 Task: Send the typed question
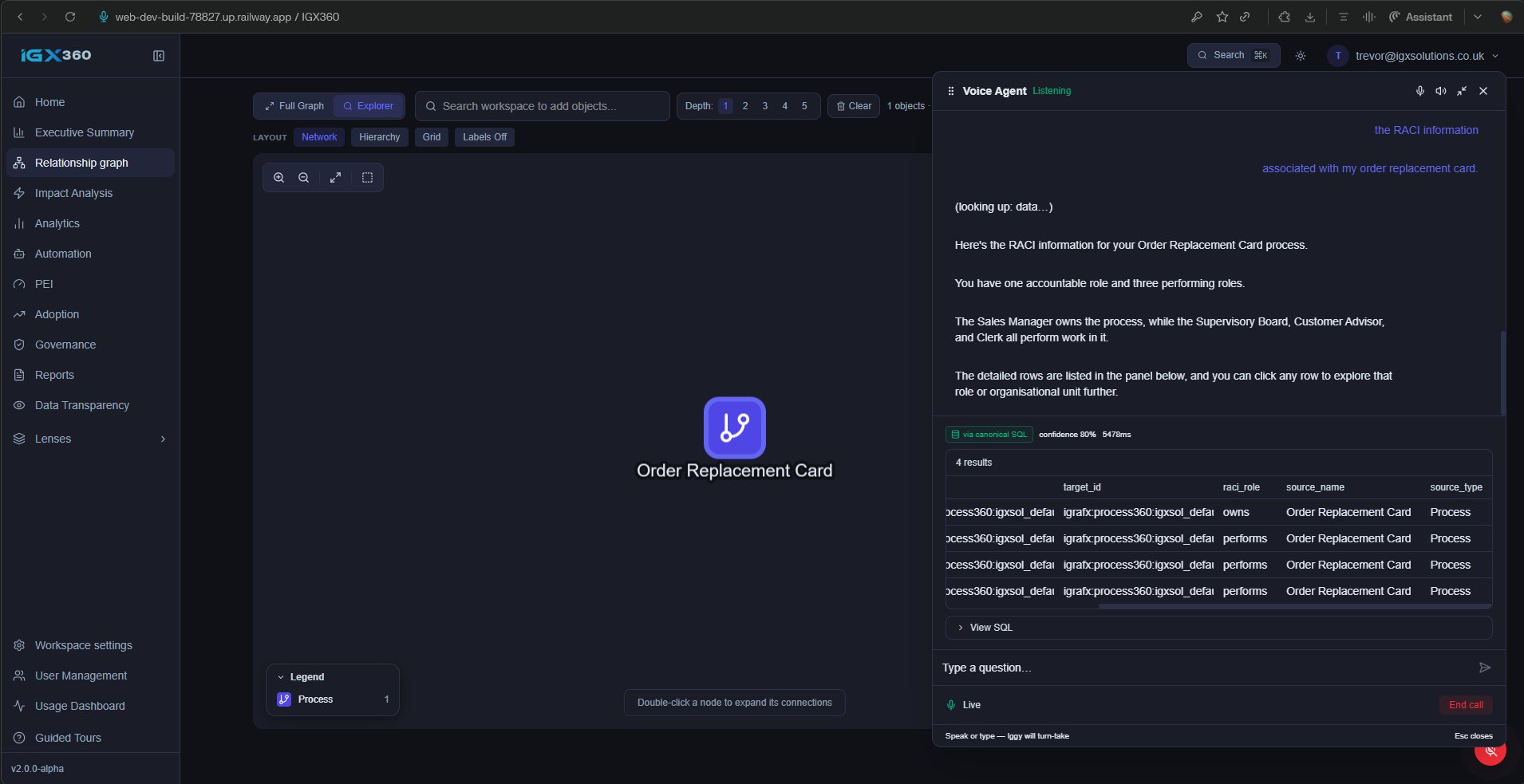1485,668
